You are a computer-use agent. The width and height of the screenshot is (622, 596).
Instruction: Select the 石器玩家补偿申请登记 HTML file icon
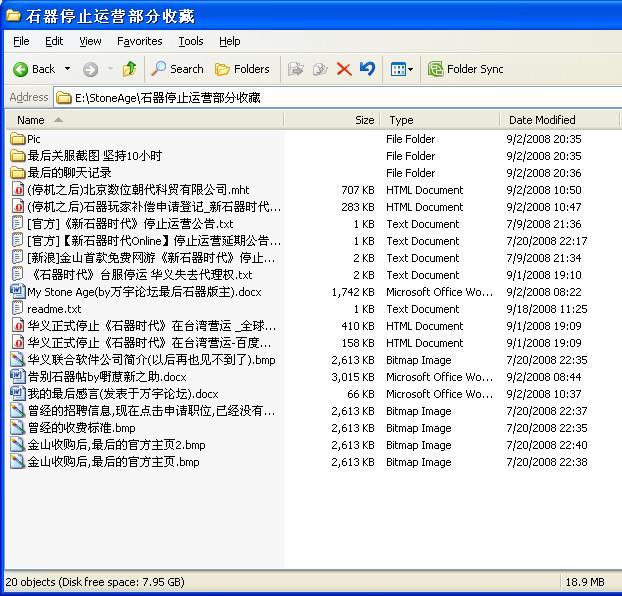18,207
